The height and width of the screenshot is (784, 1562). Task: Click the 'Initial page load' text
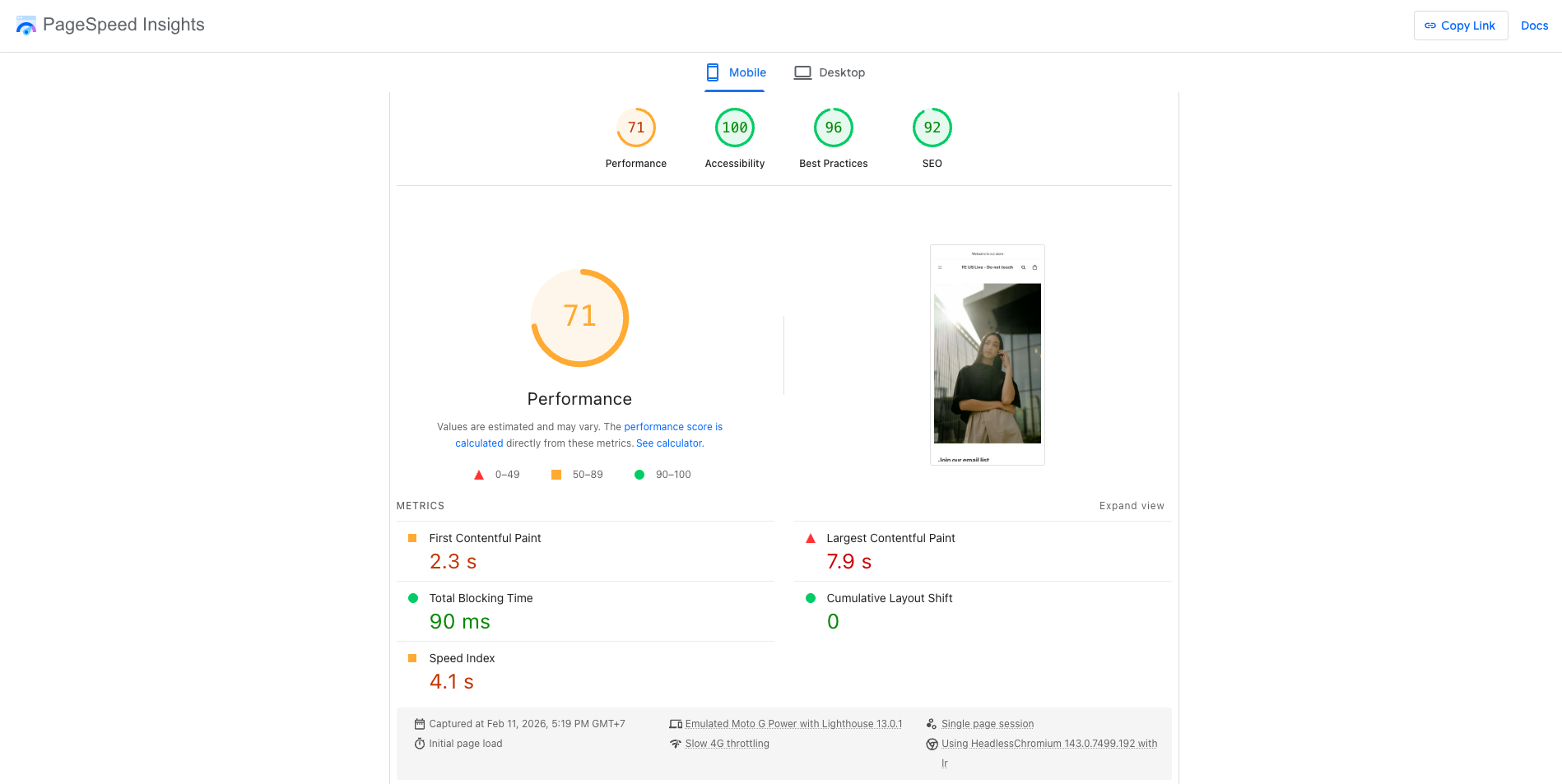(x=465, y=744)
